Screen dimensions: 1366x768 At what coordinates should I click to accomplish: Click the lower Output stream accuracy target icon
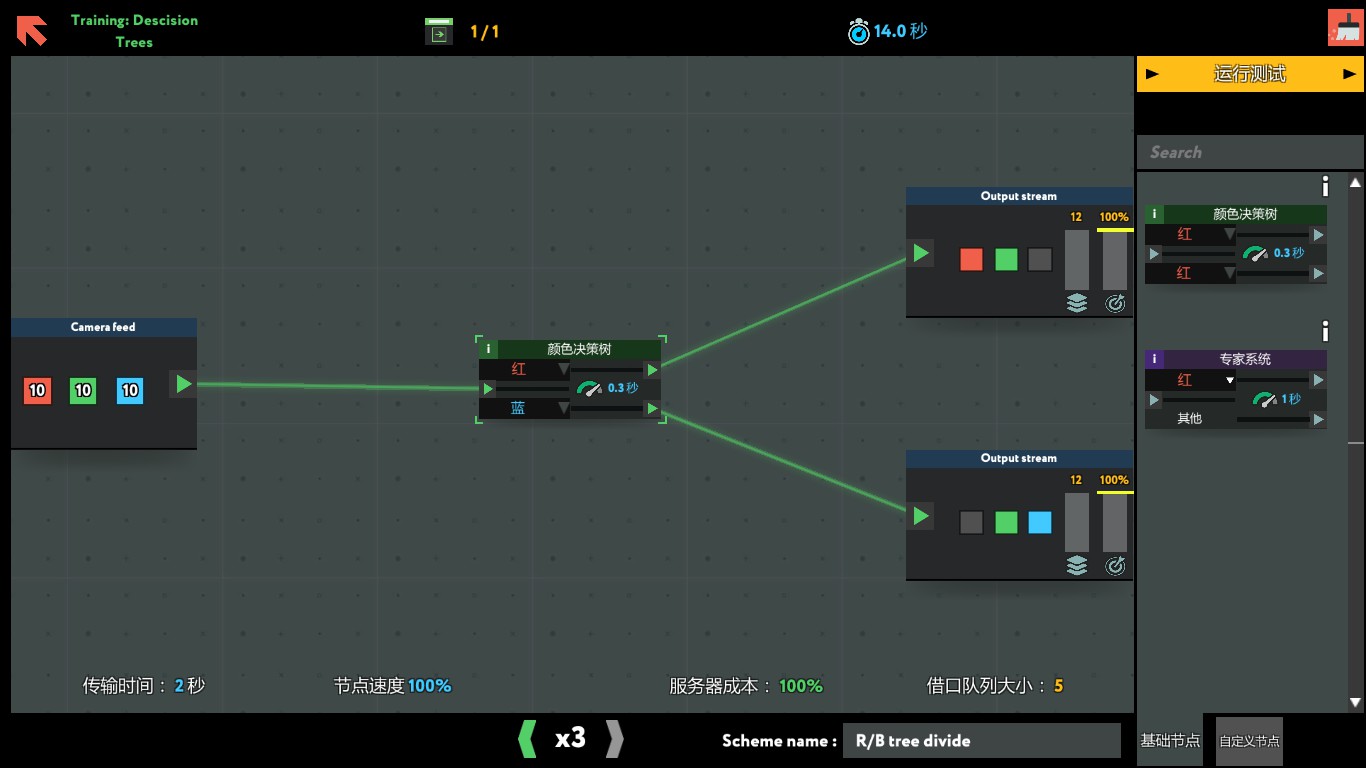click(x=1115, y=566)
